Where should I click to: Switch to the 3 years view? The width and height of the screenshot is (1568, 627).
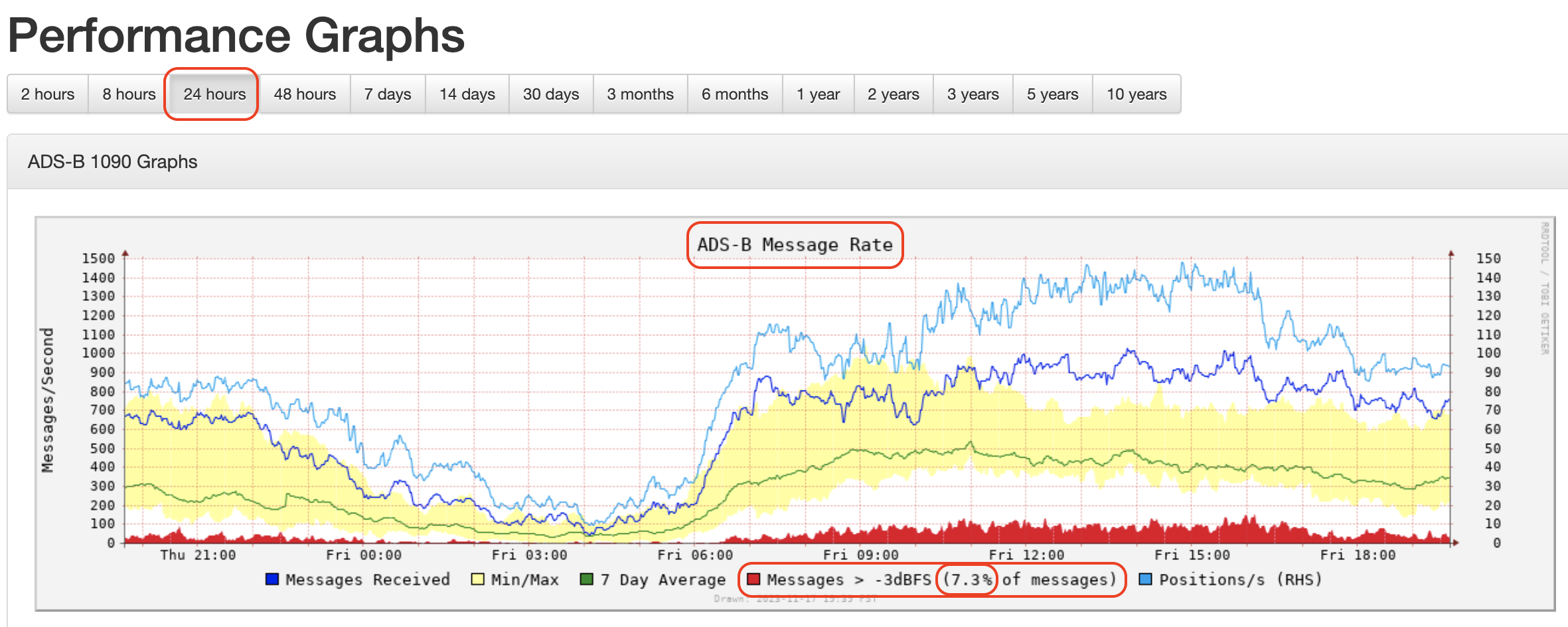[973, 94]
